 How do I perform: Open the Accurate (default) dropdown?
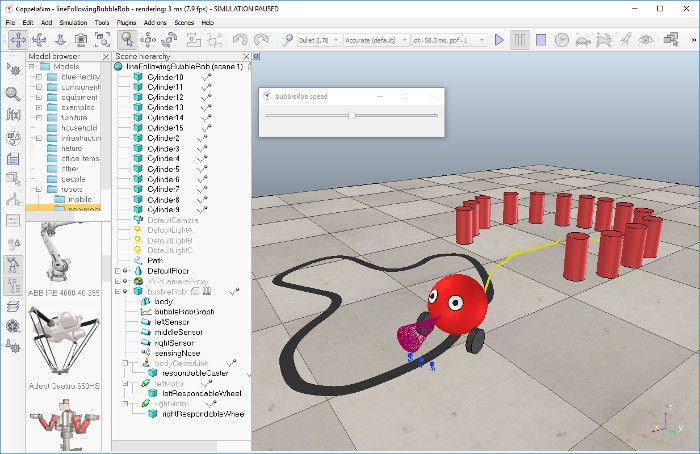click(375, 40)
